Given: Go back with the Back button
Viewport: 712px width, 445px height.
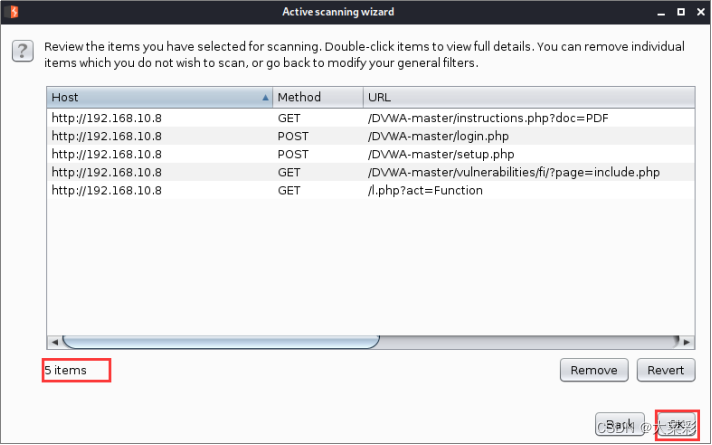Looking at the screenshot, I should [619, 425].
